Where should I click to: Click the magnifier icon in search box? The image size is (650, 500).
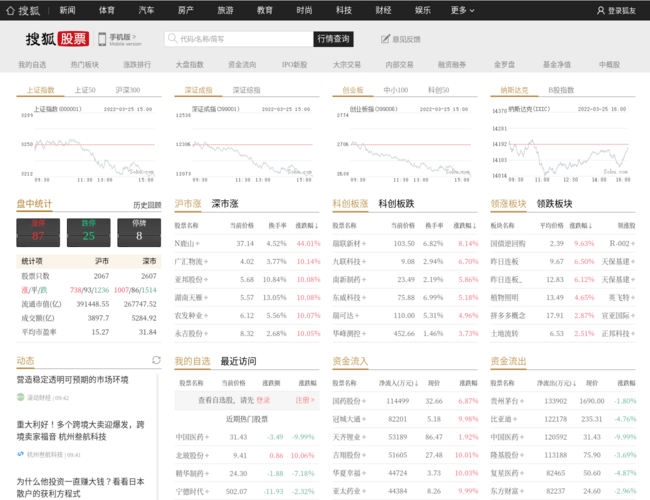171,39
